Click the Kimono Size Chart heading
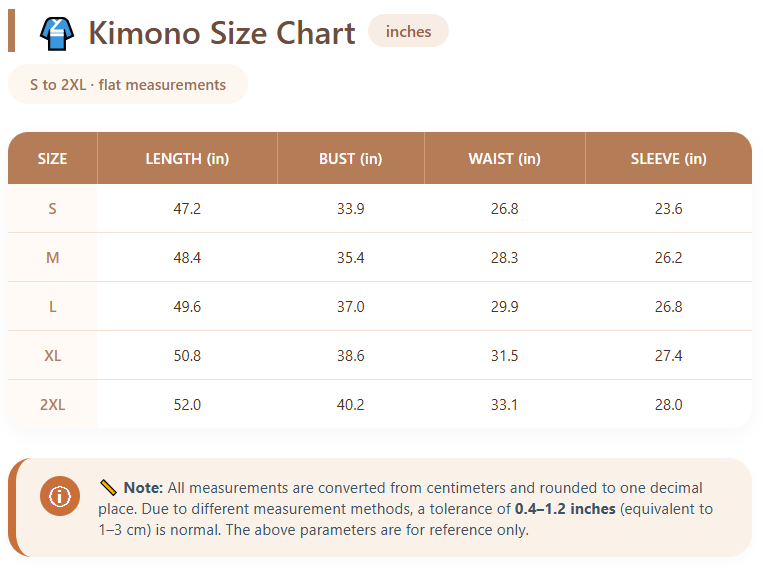The height and width of the screenshot is (571, 763). click(x=221, y=33)
